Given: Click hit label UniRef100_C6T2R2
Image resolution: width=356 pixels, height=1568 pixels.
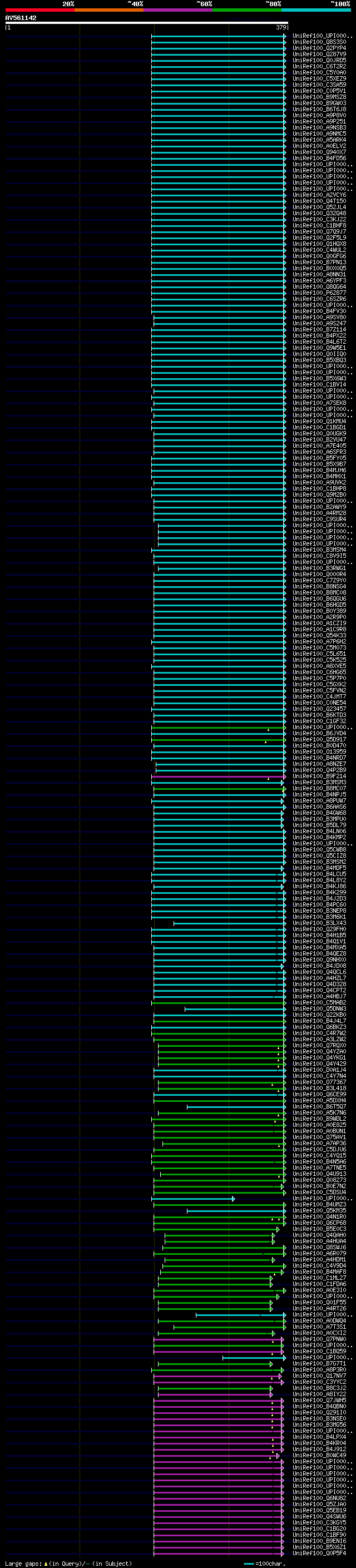Looking at the screenshot, I should pos(319,66).
